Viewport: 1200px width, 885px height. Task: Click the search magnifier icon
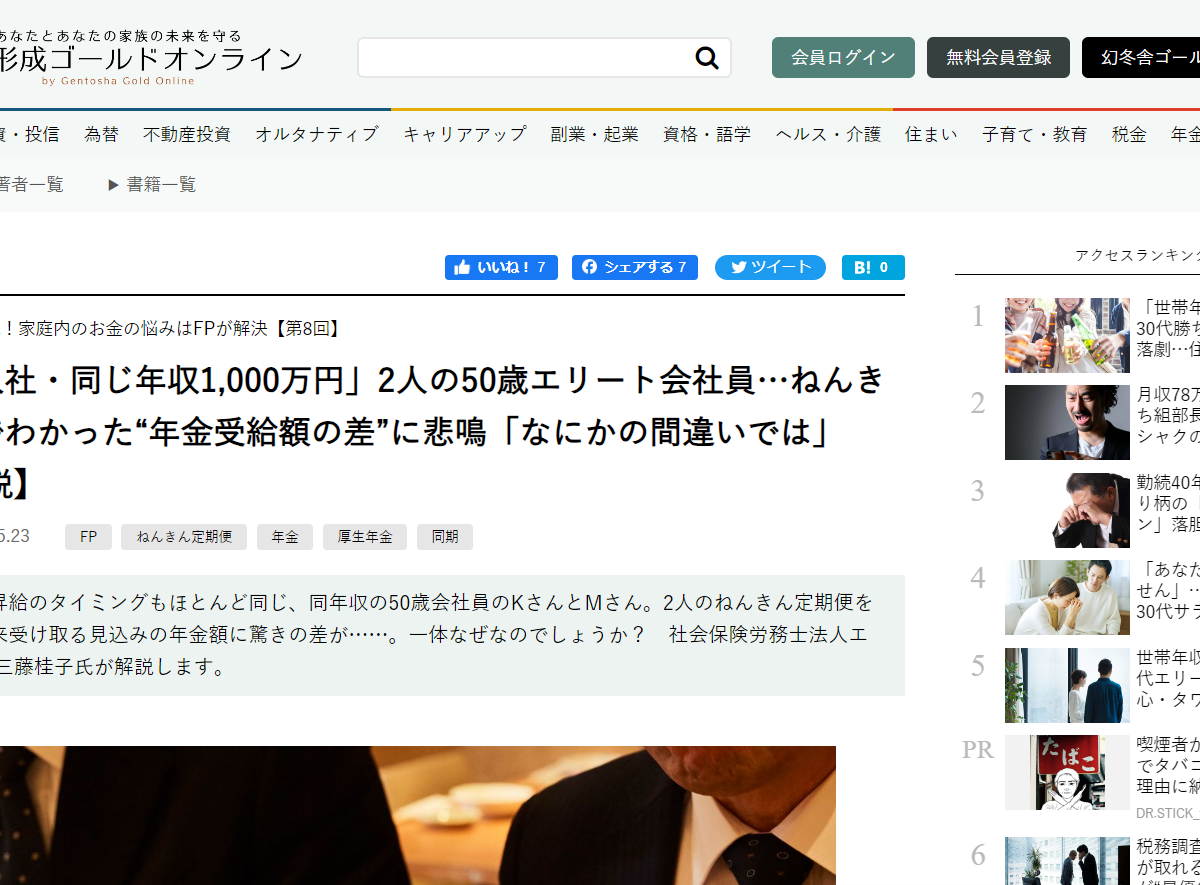click(707, 57)
